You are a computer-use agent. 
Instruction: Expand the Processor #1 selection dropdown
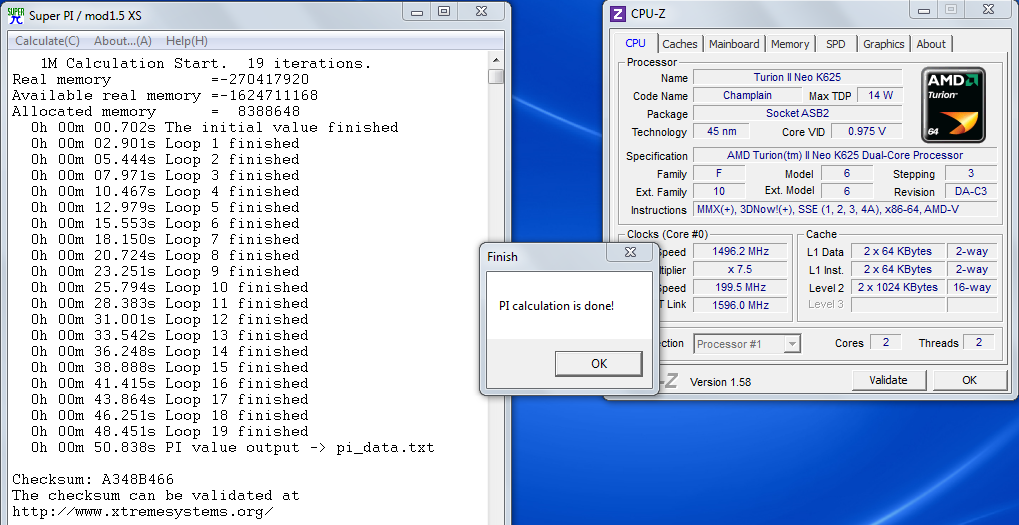[x=792, y=344]
